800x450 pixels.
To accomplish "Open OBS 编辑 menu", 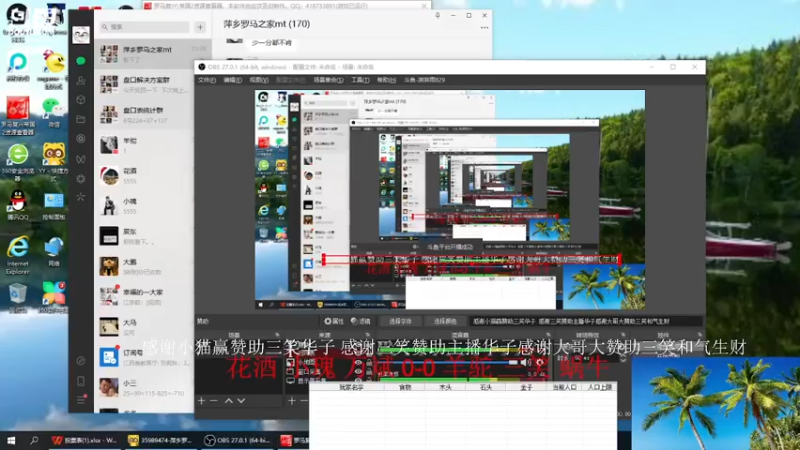I will click(x=232, y=80).
